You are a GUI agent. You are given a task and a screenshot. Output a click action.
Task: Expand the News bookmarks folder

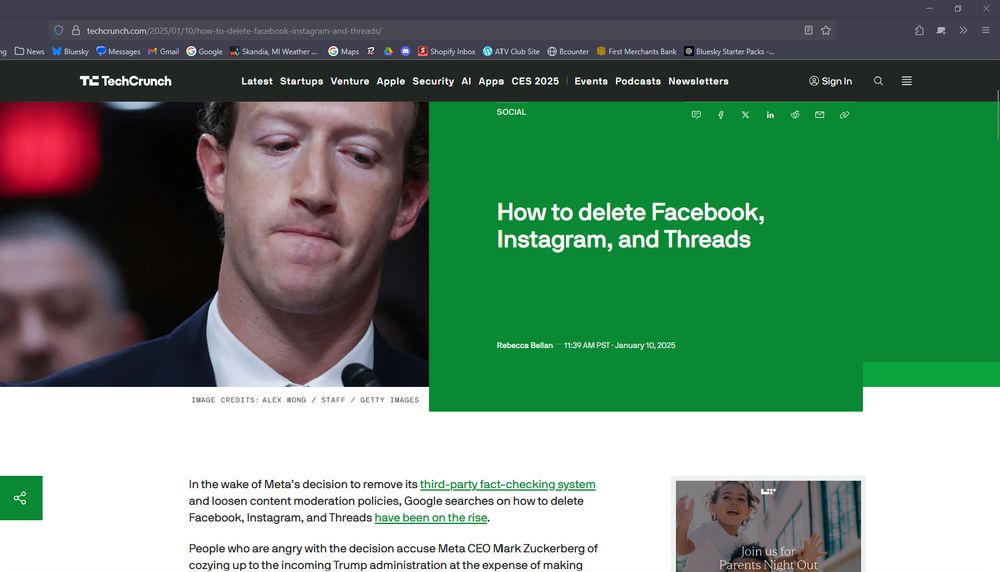tap(29, 51)
